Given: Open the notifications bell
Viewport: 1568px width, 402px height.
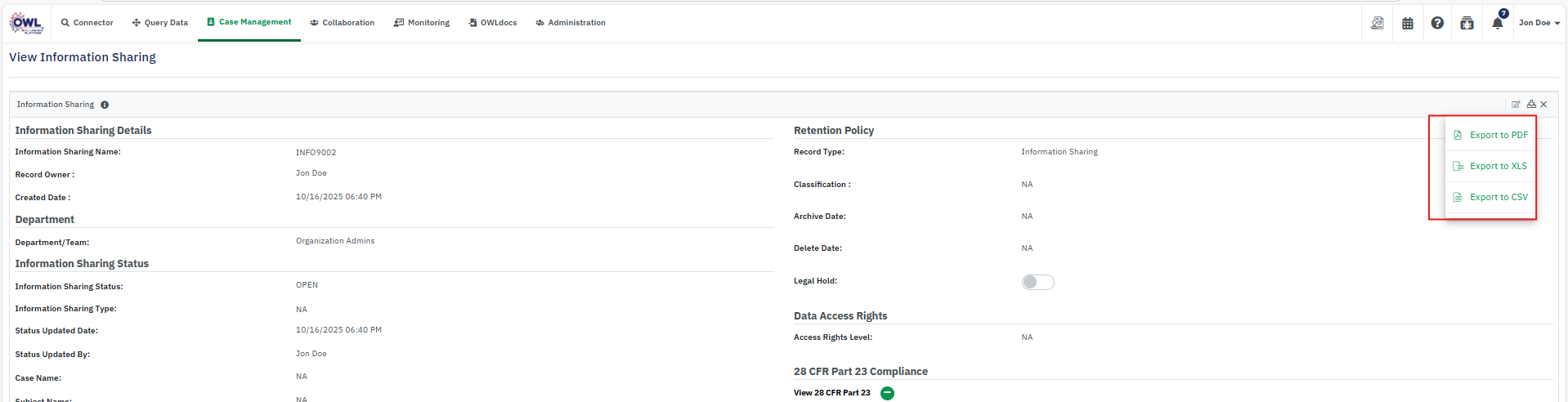Looking at the screenshot, I should 1497,23.
